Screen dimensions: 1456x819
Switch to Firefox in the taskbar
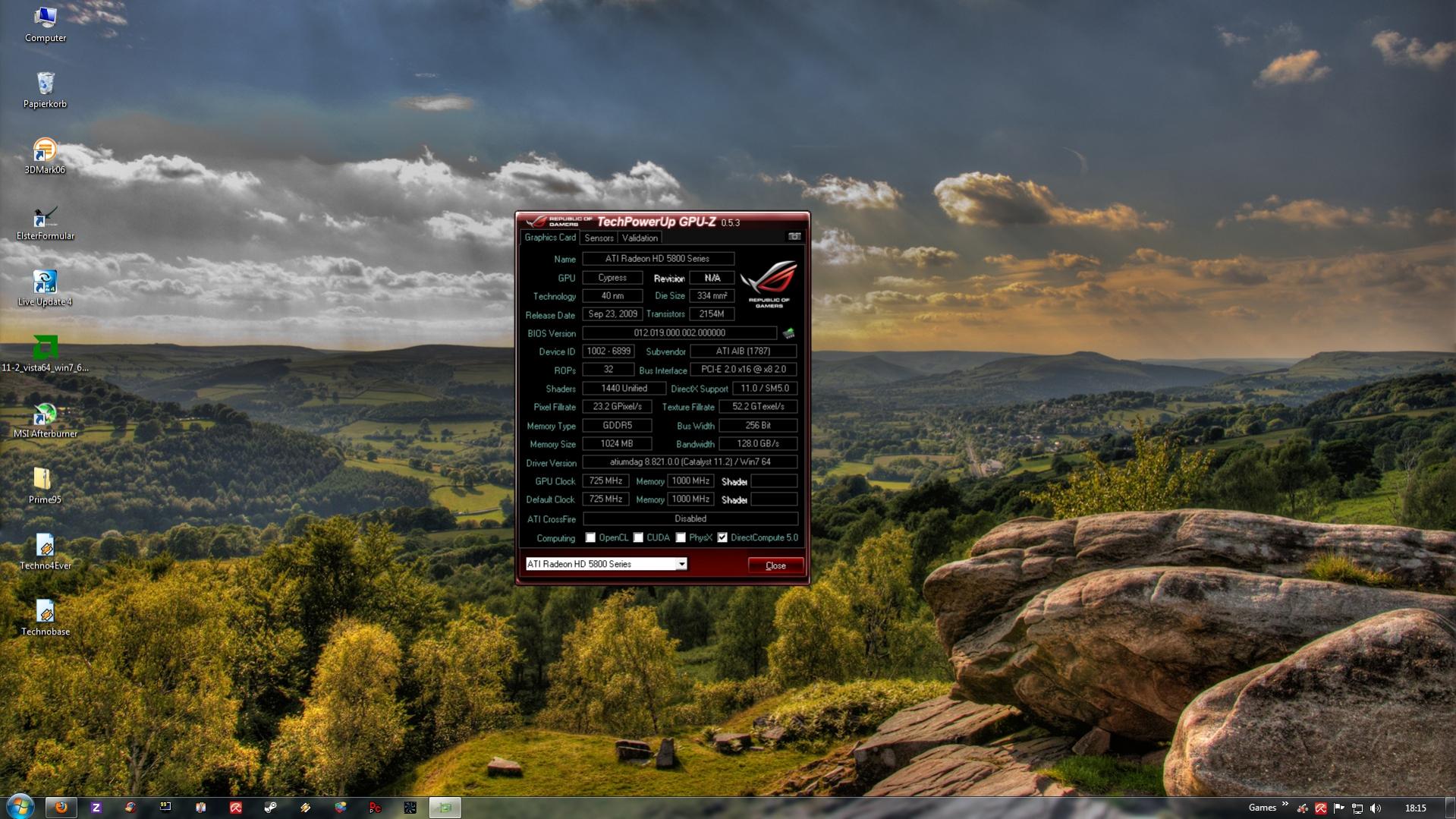[61, 808]
